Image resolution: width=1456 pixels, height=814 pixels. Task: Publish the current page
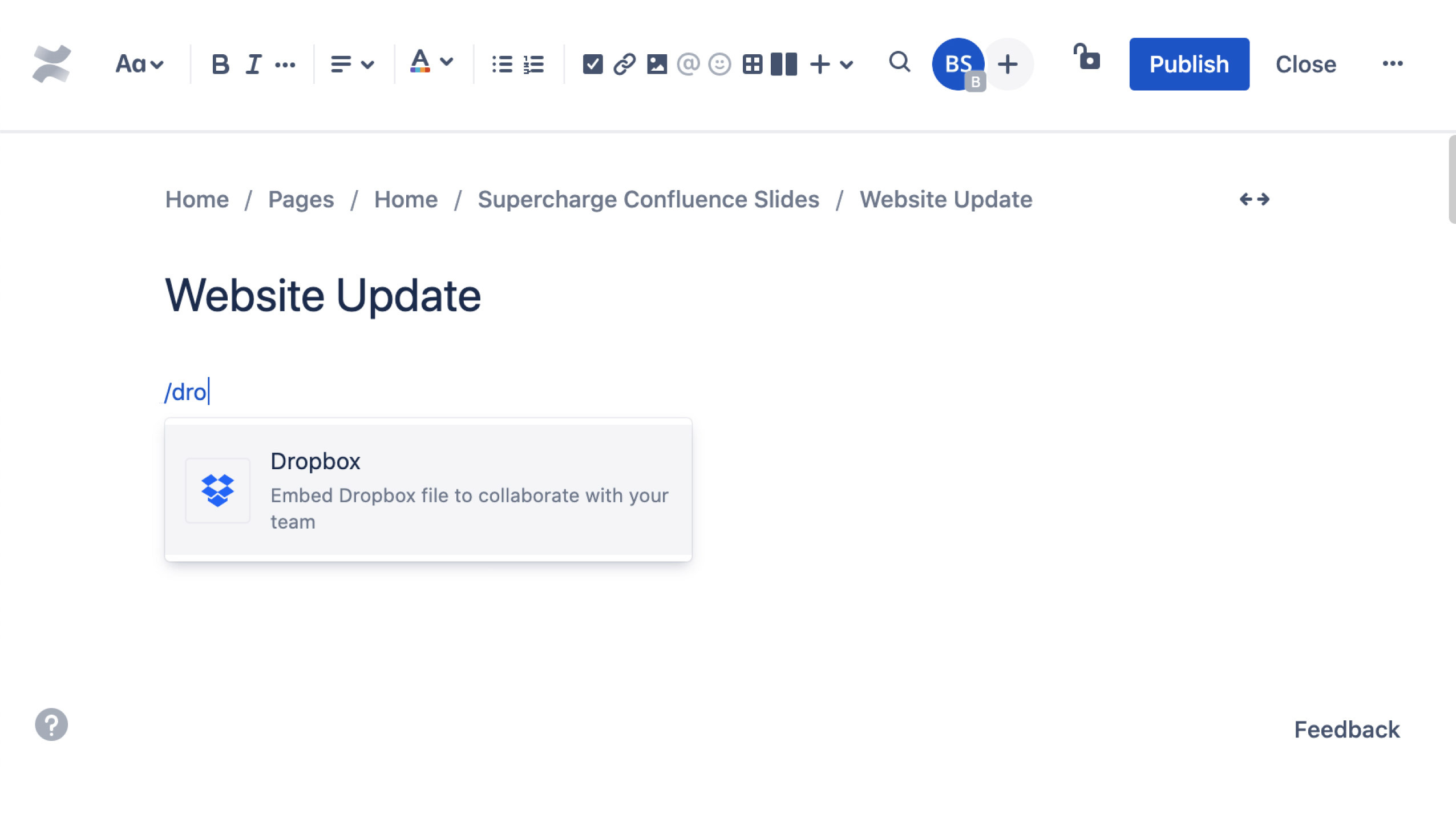[1189, 63]
